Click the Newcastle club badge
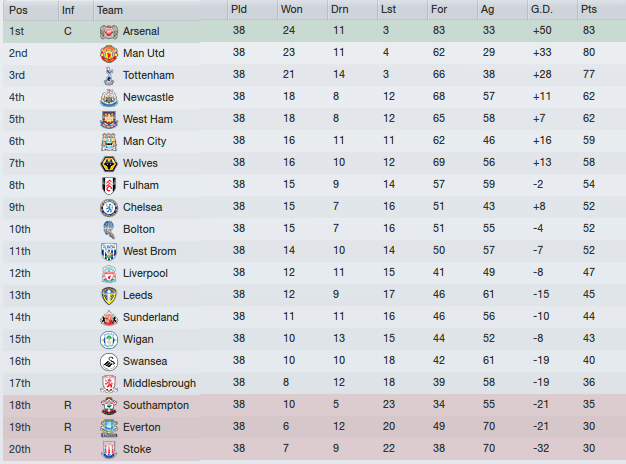626x464 pixels. click(108, 97)
